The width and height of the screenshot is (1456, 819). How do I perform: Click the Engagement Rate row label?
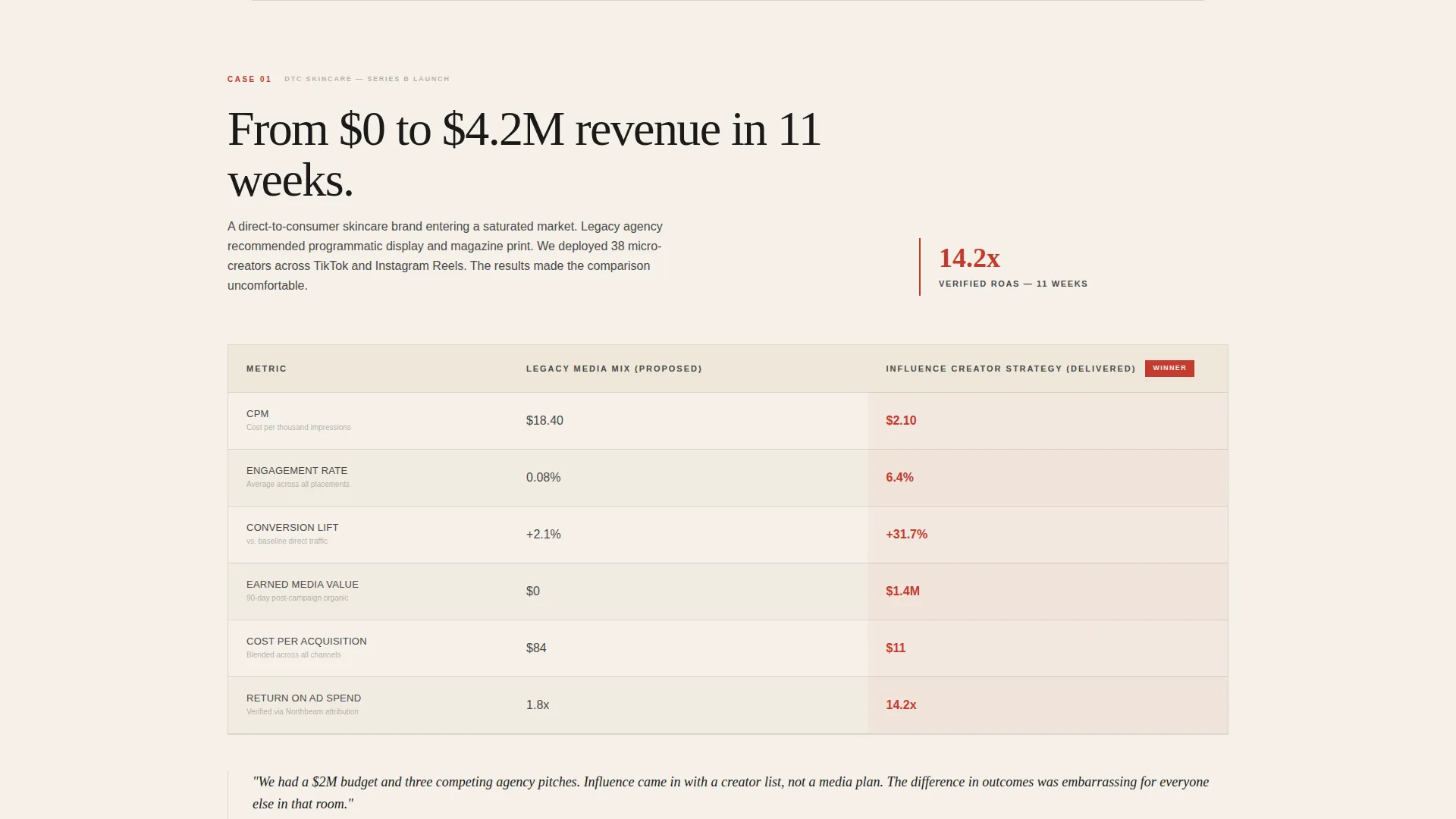tap(297, 471)
